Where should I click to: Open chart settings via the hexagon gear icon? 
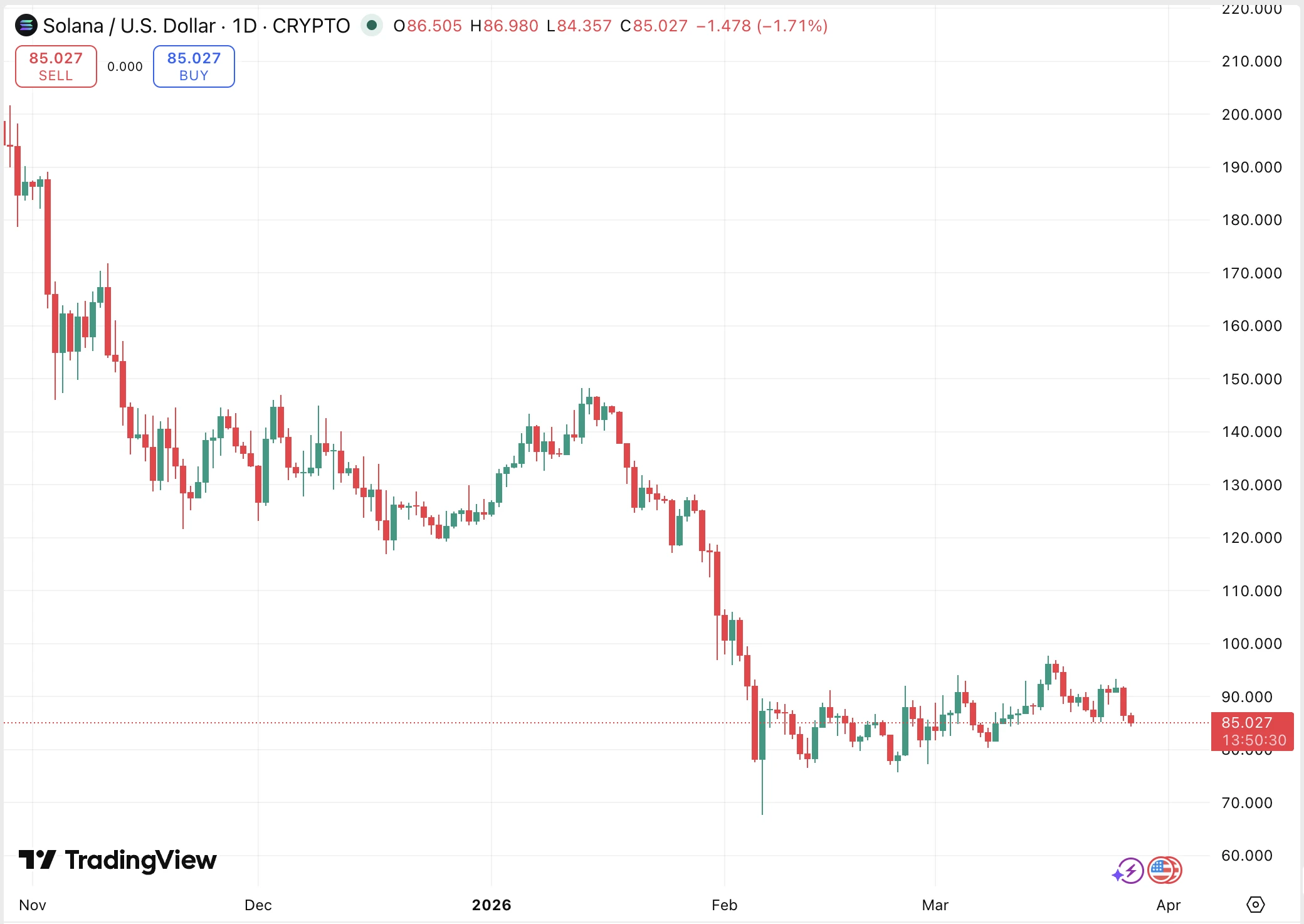point(1255,905)
